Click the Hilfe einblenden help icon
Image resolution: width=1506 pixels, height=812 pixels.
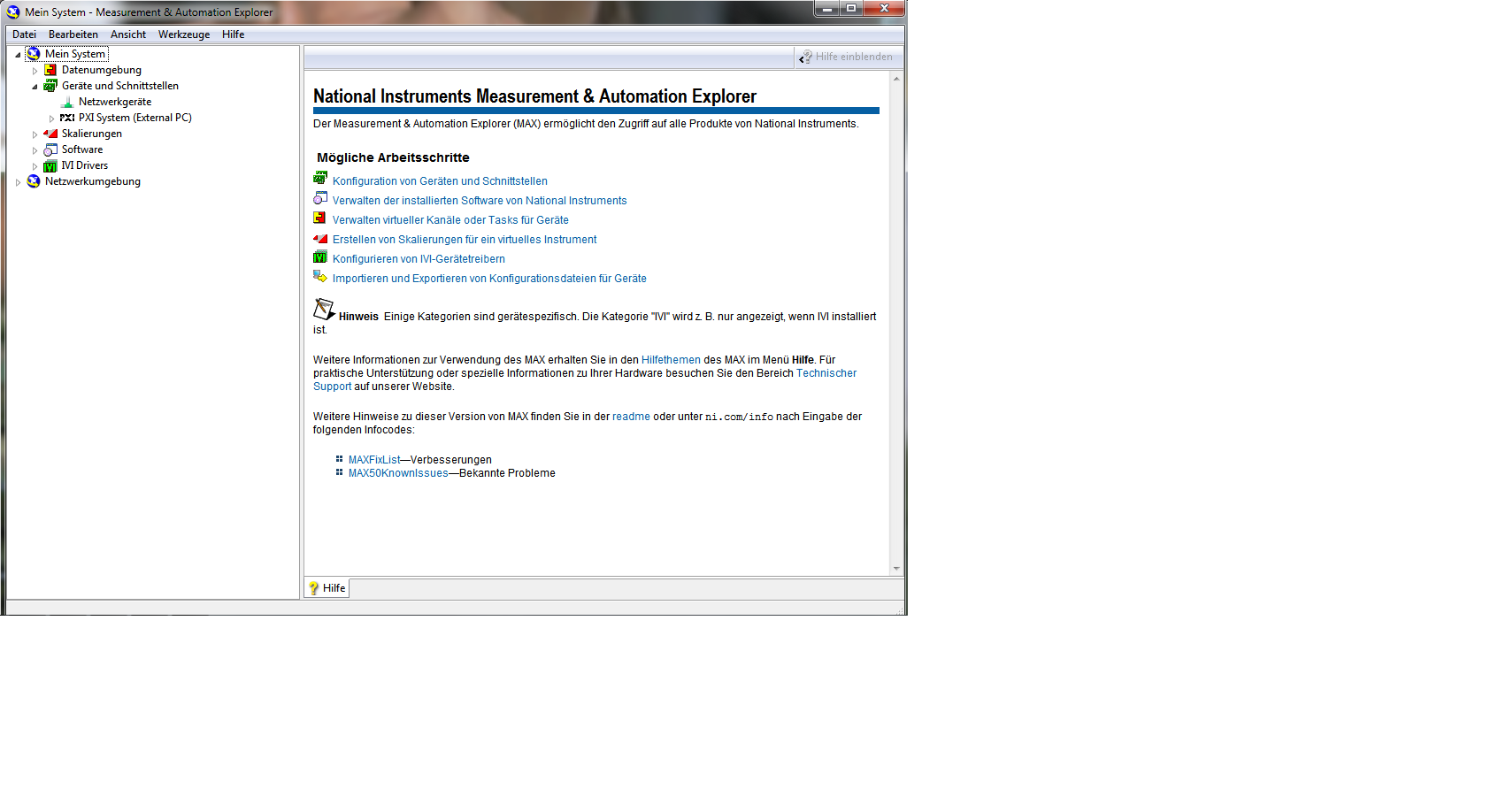pos(805,57)
